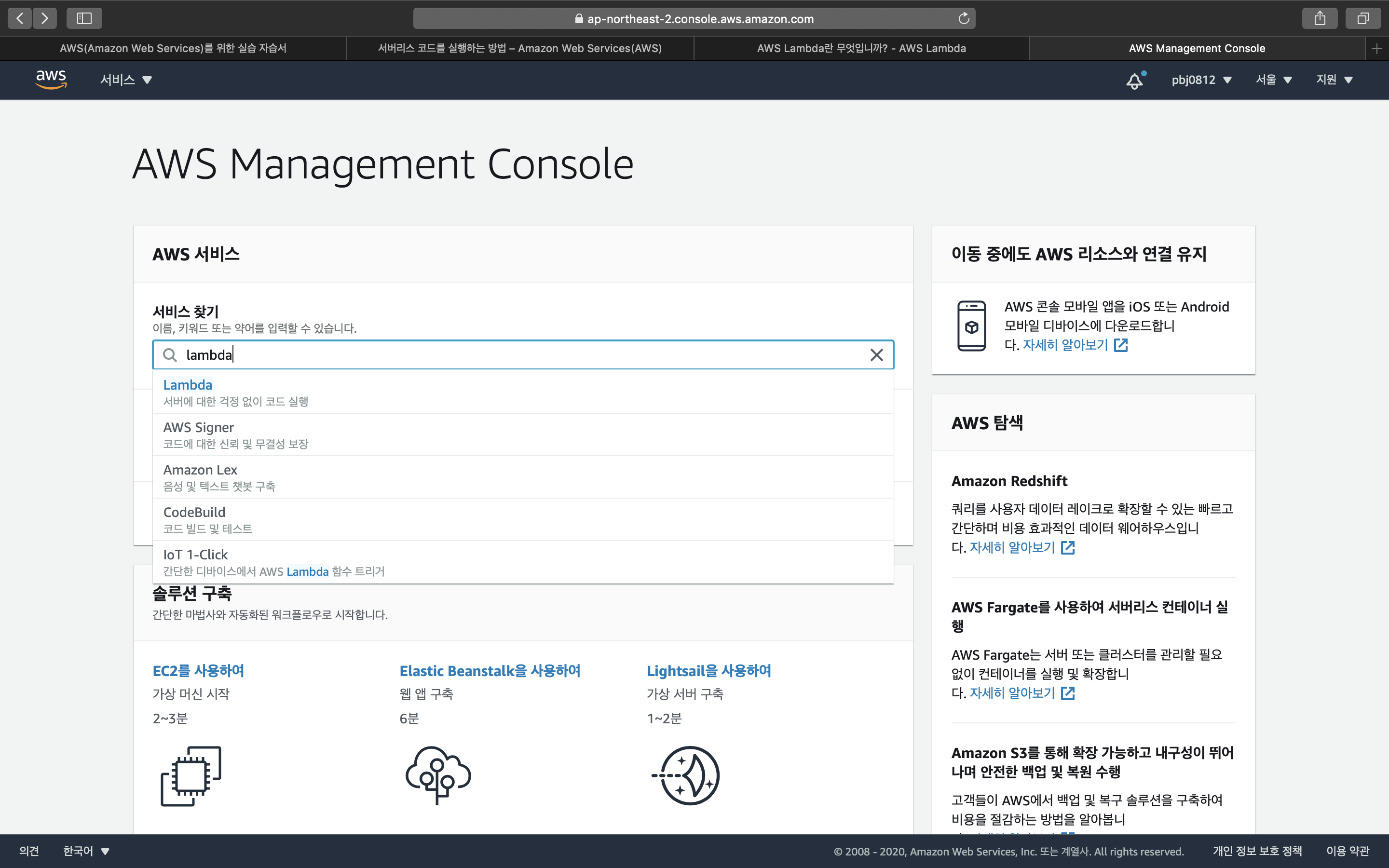
Task: Open the 지원 support menu
Action: point(1334,80)
